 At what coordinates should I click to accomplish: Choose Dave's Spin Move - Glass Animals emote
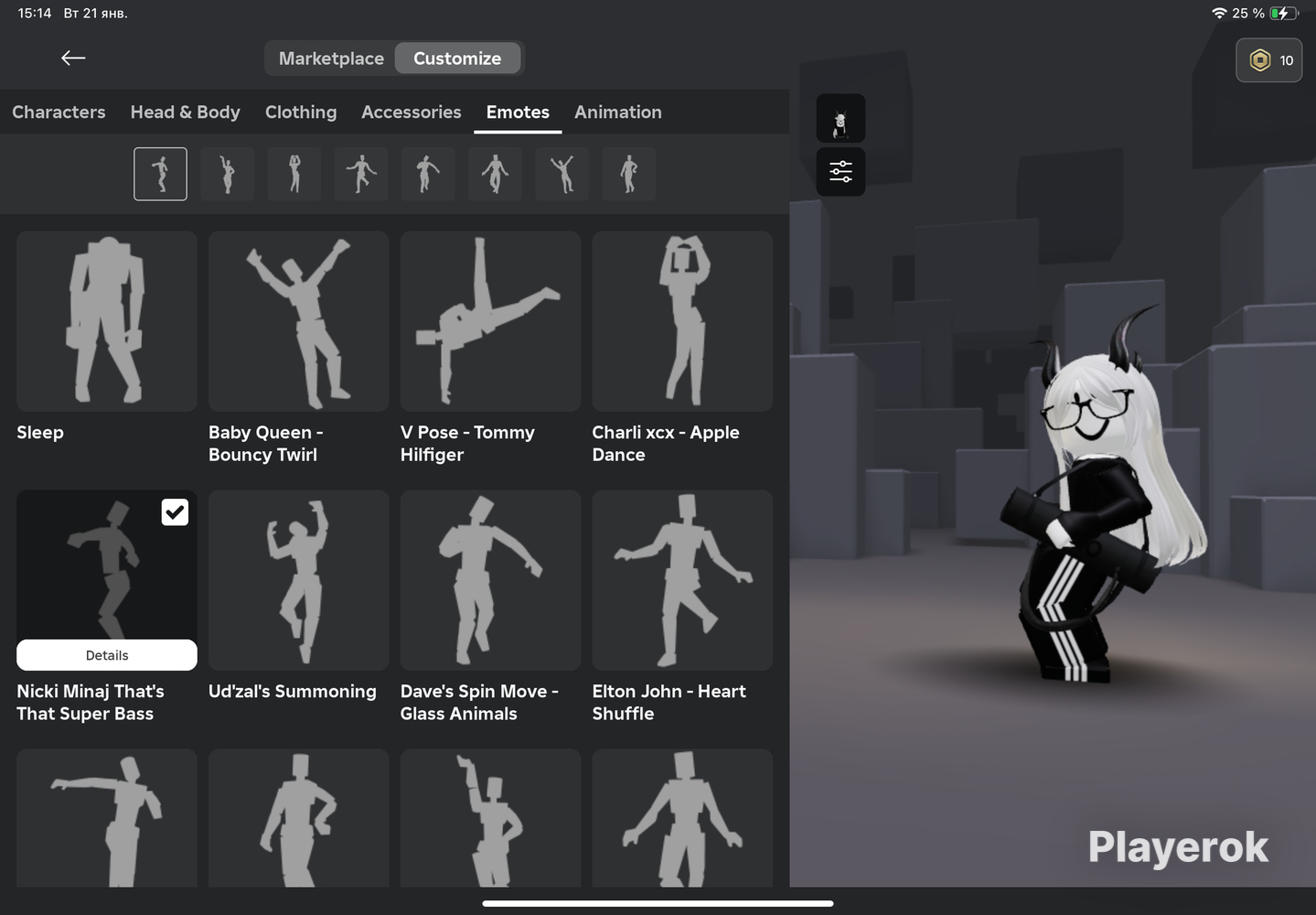(490, 580)
